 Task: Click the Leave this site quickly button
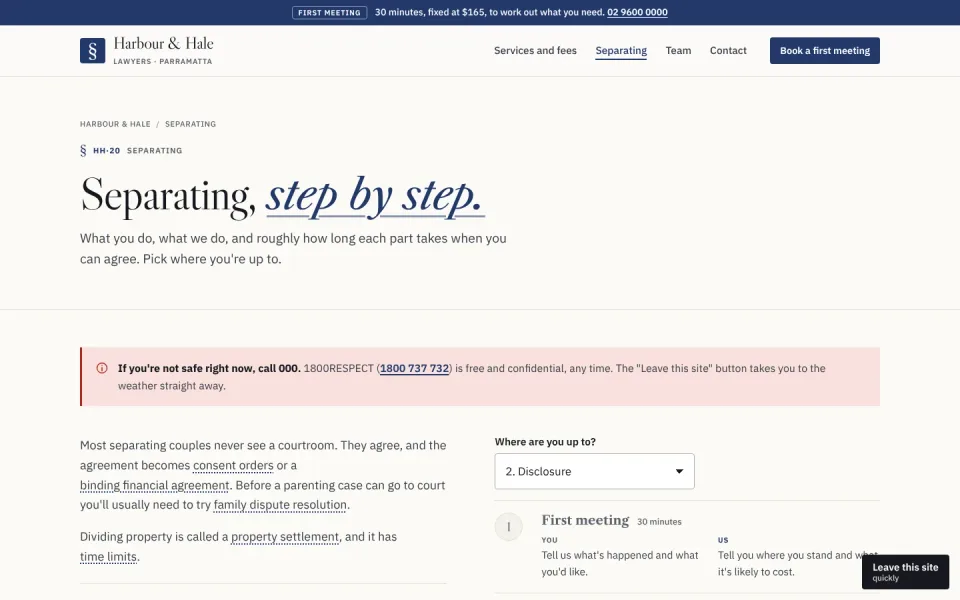click(x=905, y=572)
